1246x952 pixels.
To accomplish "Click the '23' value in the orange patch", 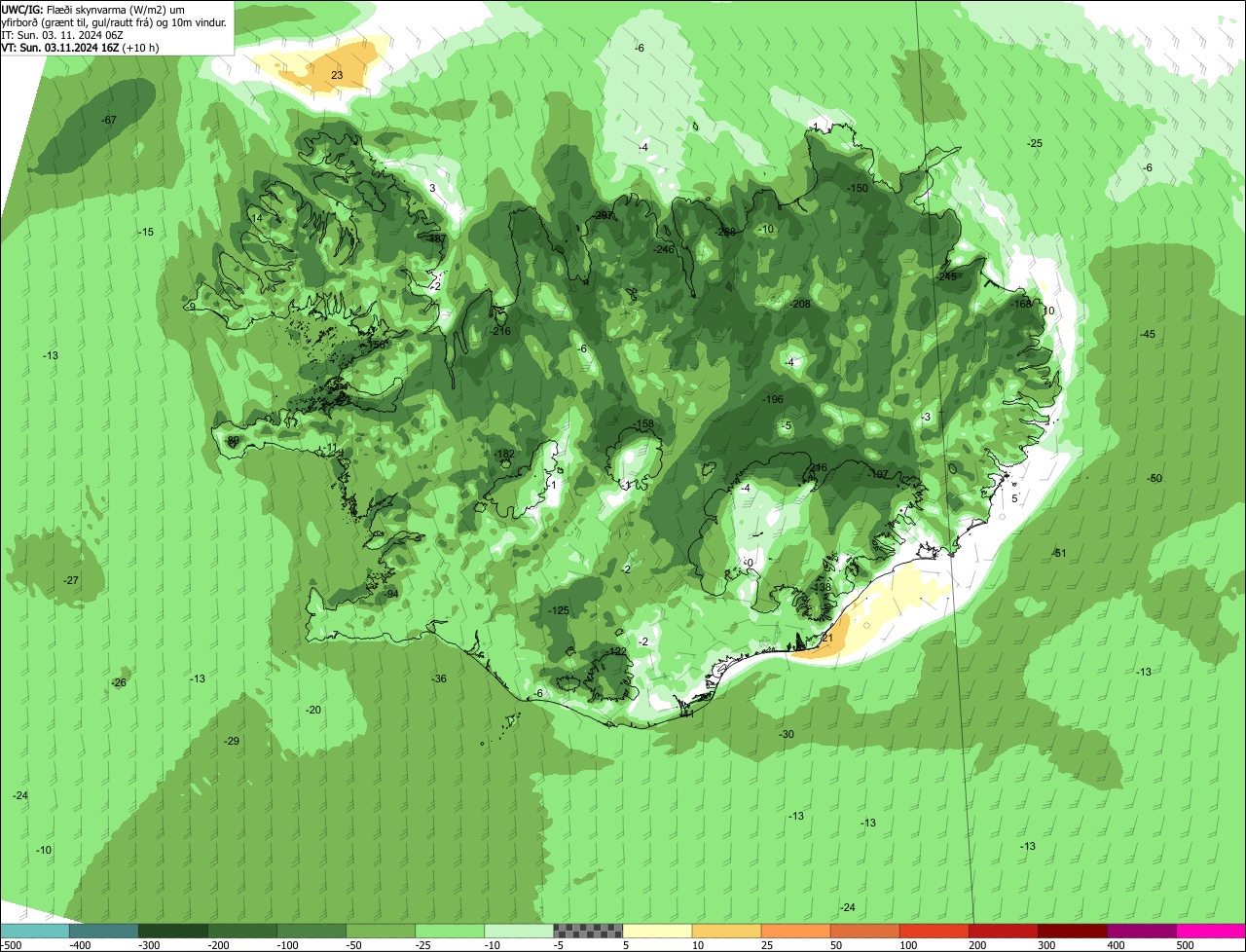I will pos(337,75).
